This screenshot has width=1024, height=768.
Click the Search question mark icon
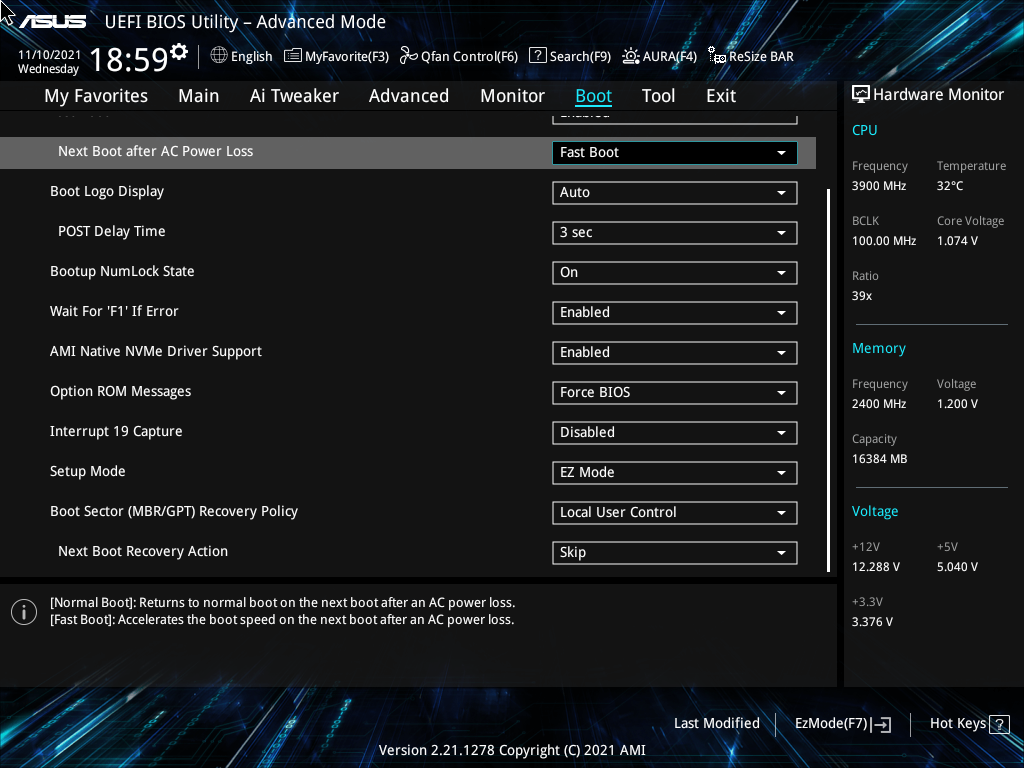pos(537,56)
